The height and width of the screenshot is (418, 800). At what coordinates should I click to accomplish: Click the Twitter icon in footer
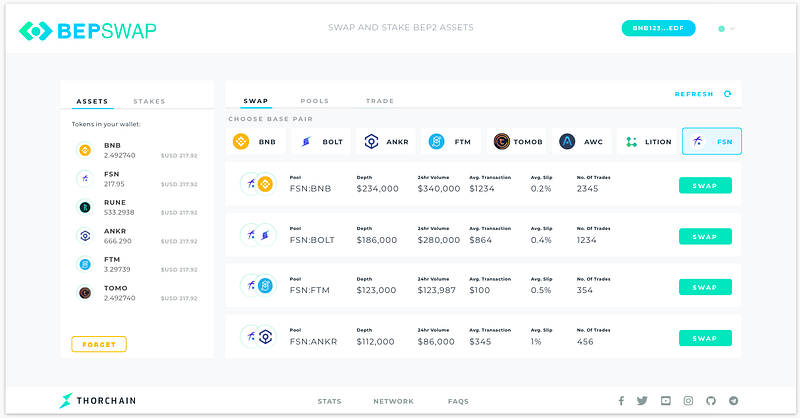tap(642, 401)
